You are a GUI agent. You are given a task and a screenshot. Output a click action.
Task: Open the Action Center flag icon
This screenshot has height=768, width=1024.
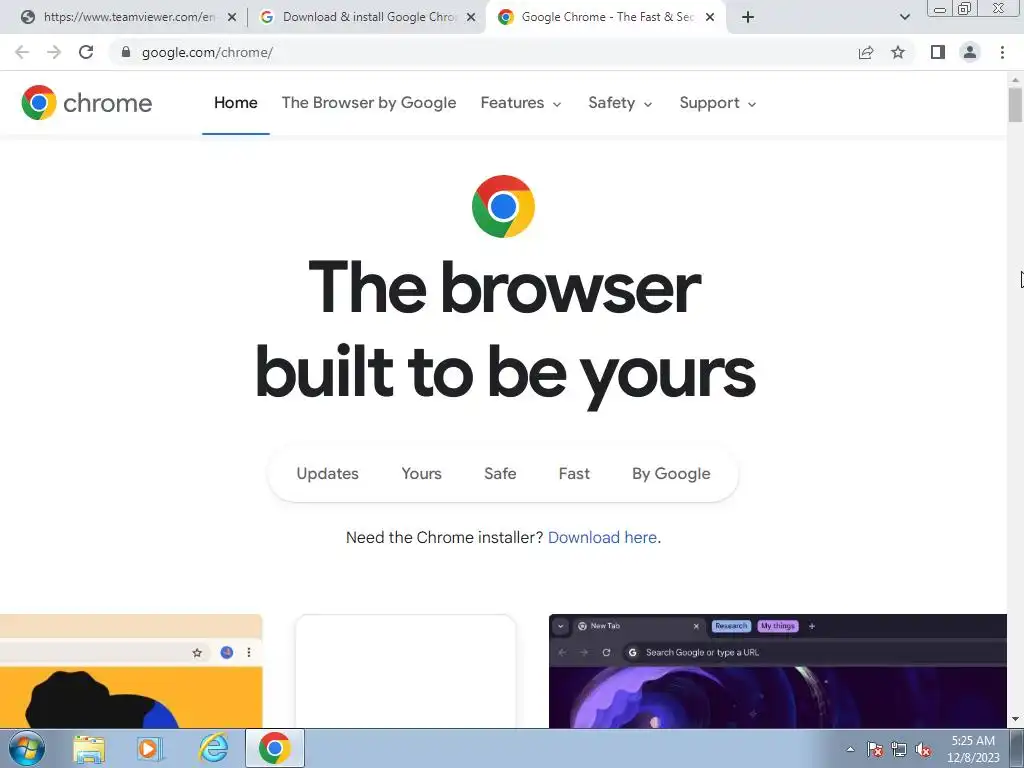(875, 749)
